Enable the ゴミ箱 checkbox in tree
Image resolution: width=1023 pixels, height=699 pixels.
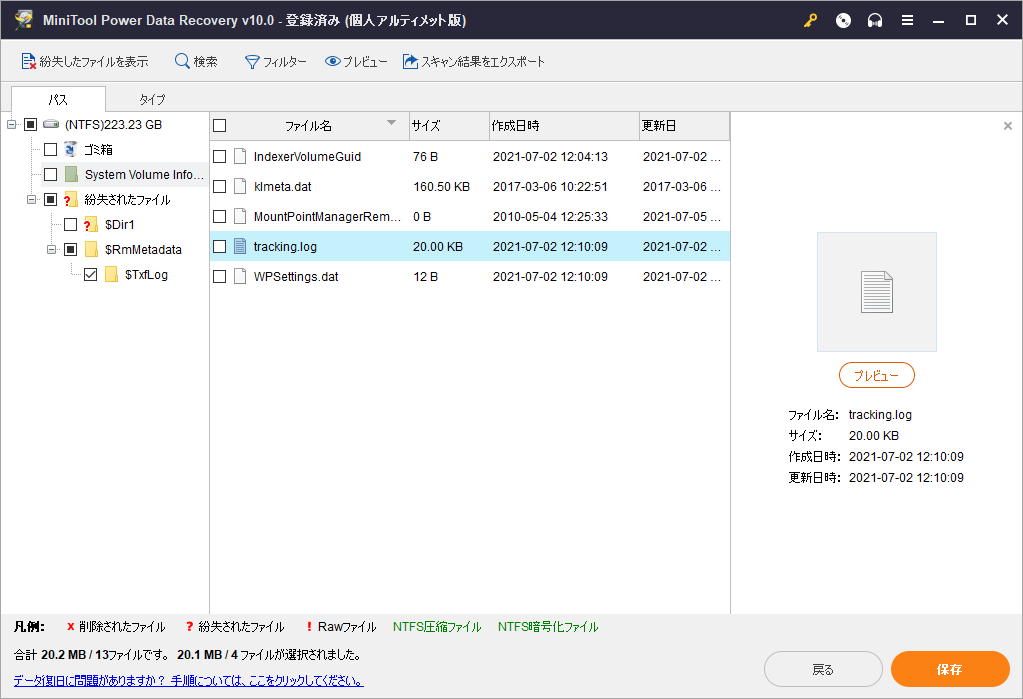point(50,150)
